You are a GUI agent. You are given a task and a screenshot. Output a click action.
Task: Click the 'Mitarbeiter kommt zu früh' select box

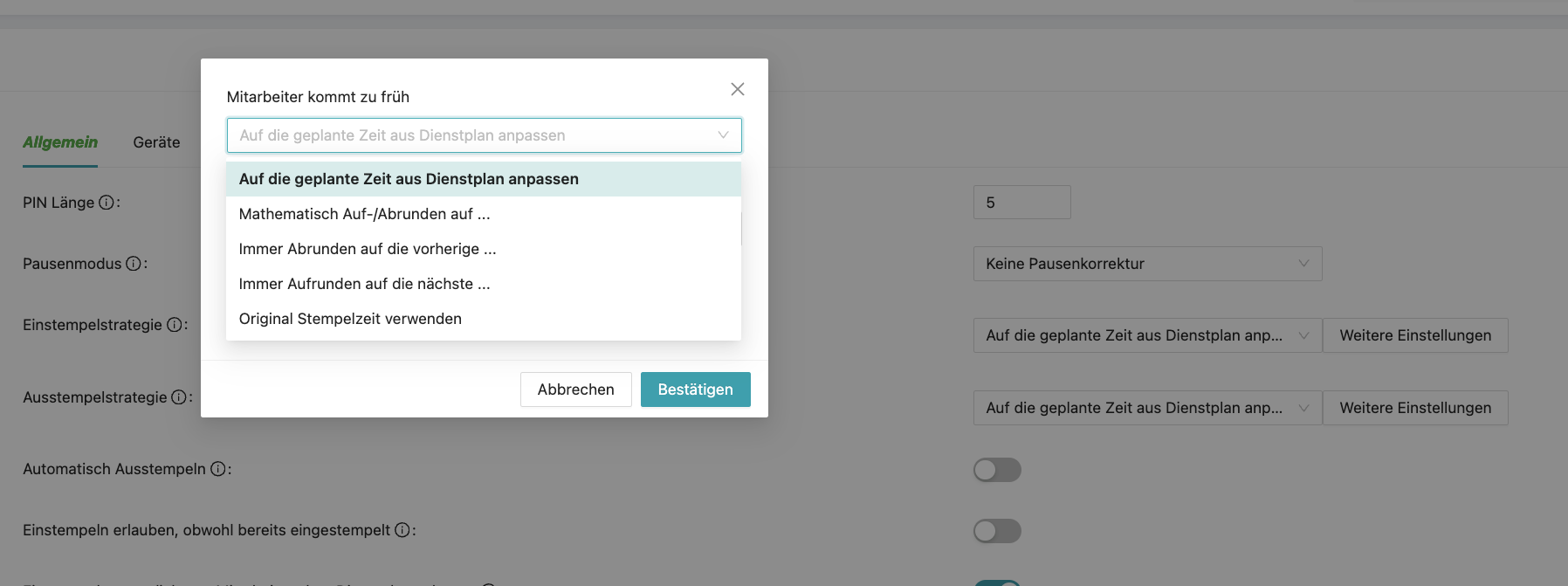point(484,135)
